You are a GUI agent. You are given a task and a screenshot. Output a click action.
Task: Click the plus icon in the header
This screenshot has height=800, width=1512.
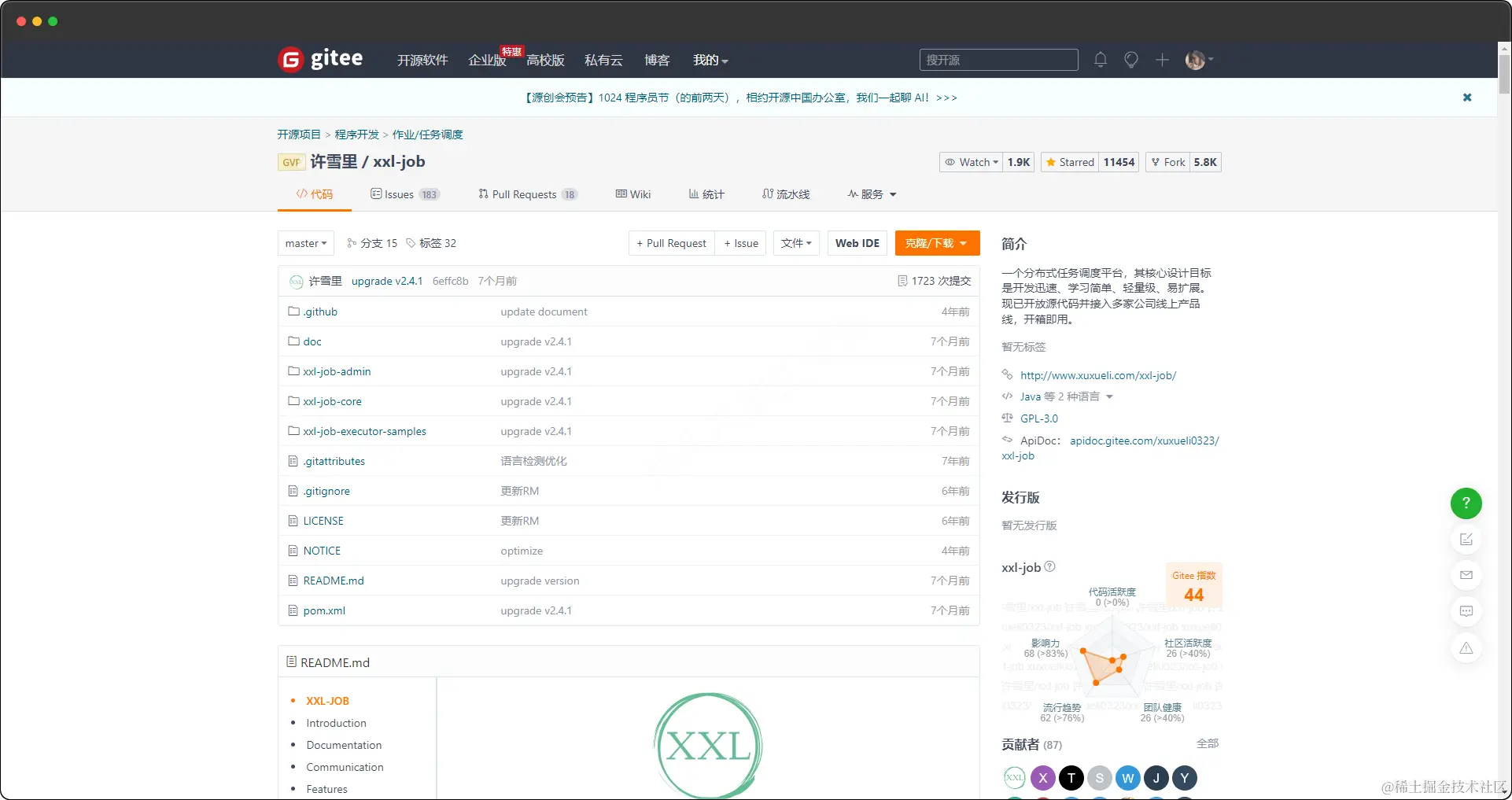[1162, 60]
